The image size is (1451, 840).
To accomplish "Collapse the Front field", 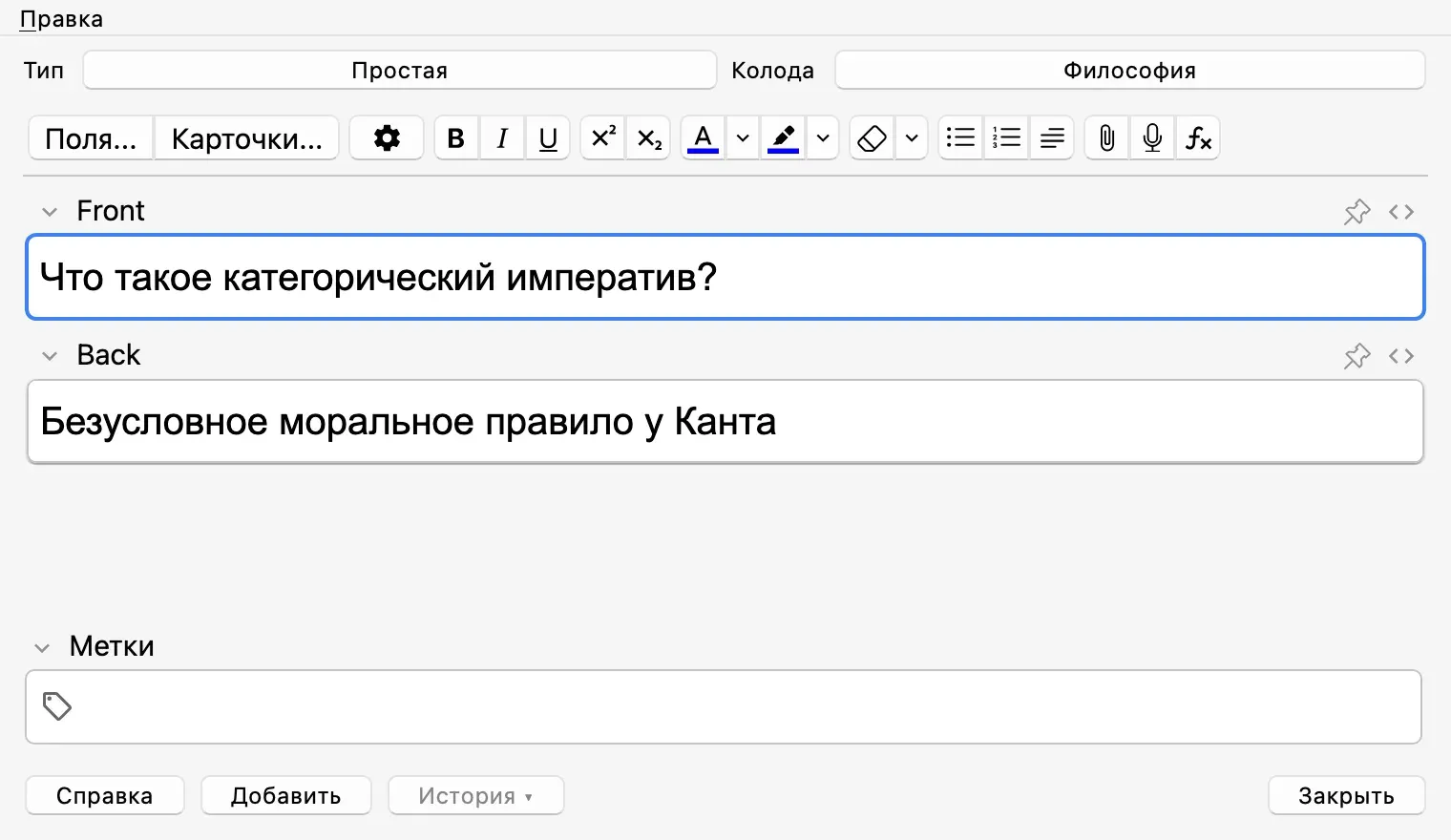I will 50,212.
